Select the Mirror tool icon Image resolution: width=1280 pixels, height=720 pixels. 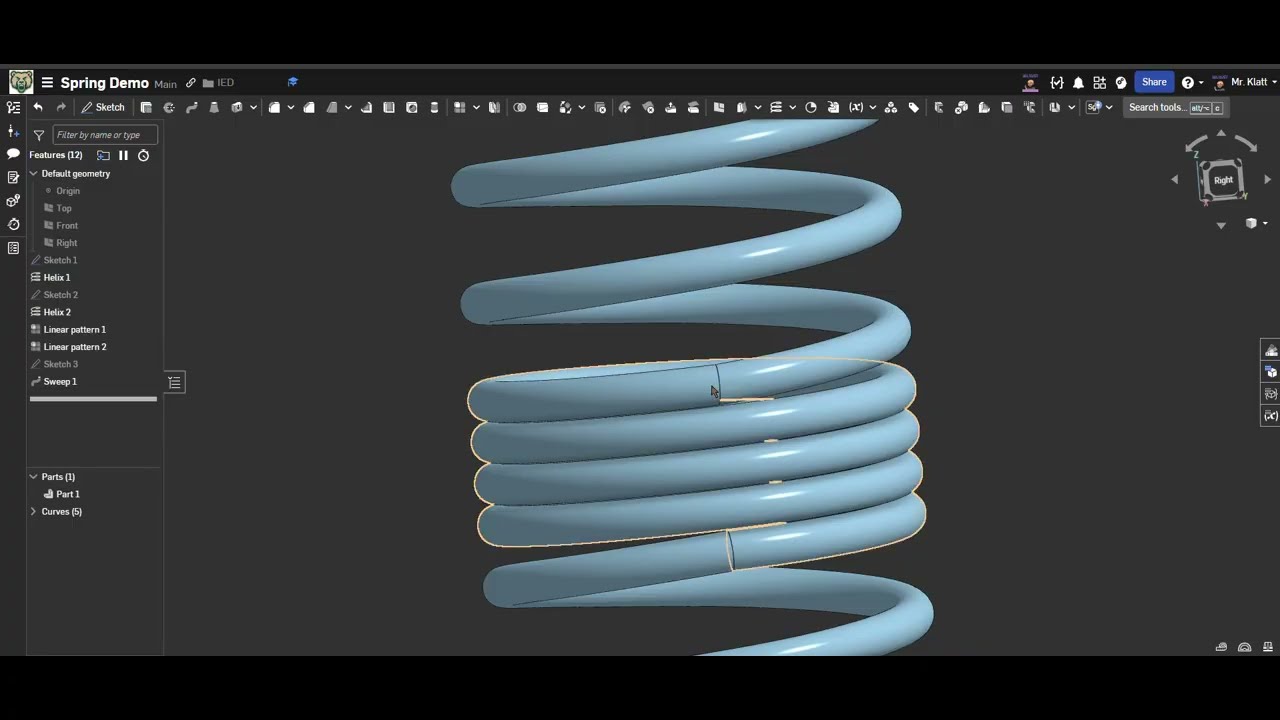tap(494, 107)
